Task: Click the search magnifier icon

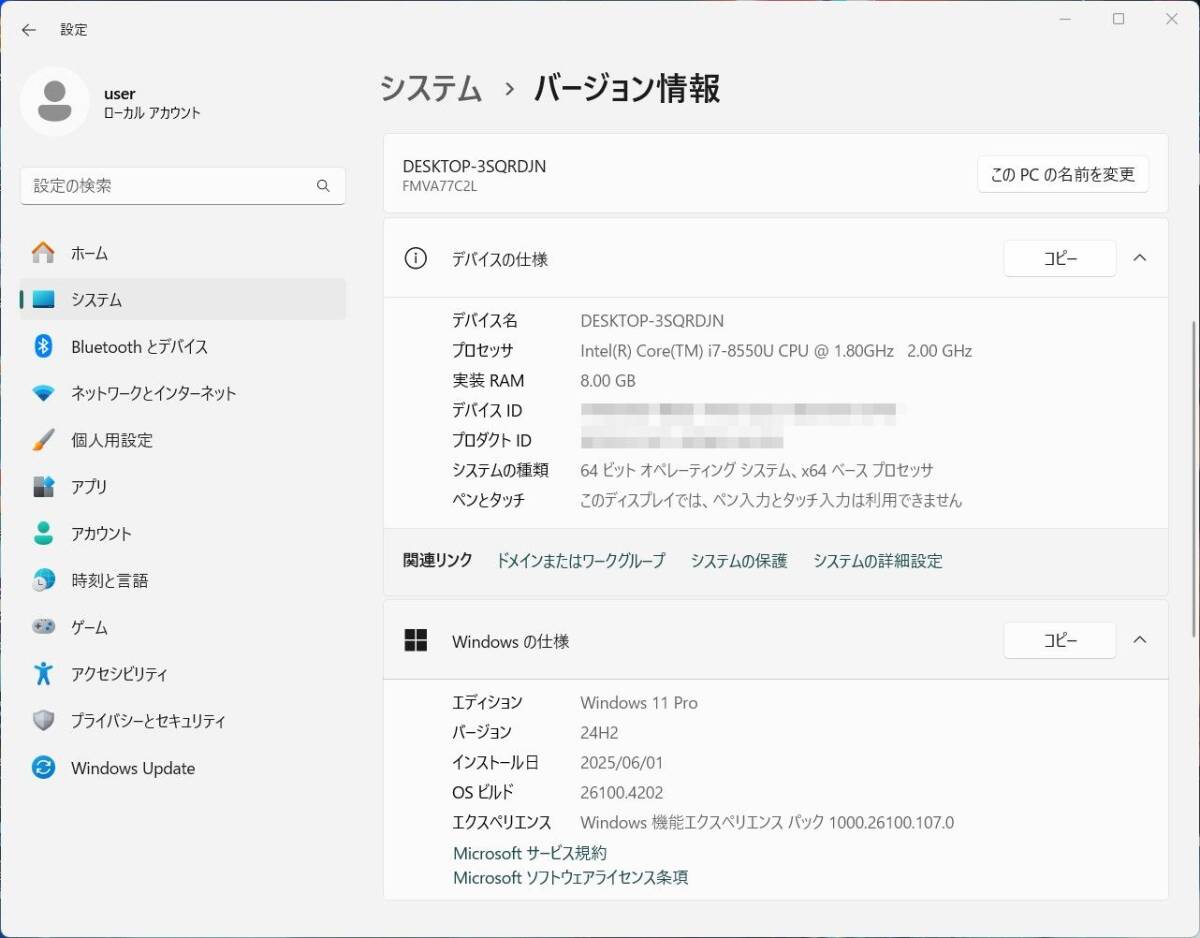Action: pos(323,186)
